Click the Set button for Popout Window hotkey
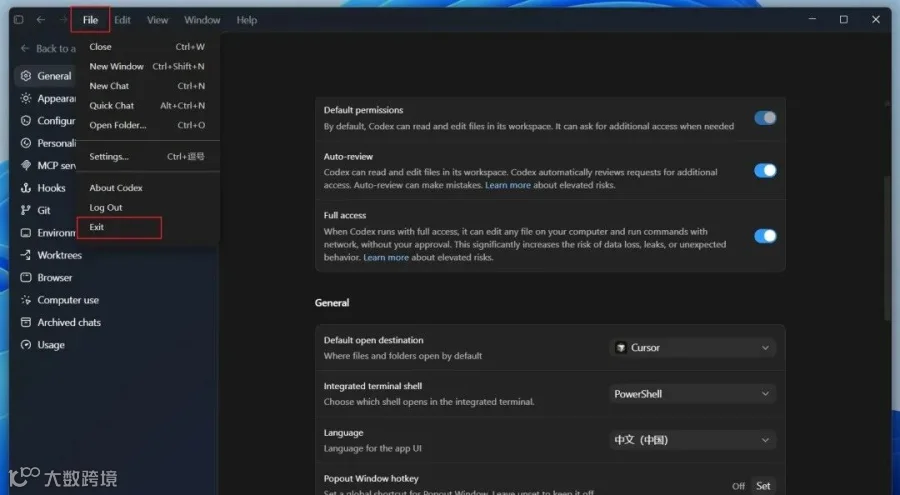 point(763,486)
